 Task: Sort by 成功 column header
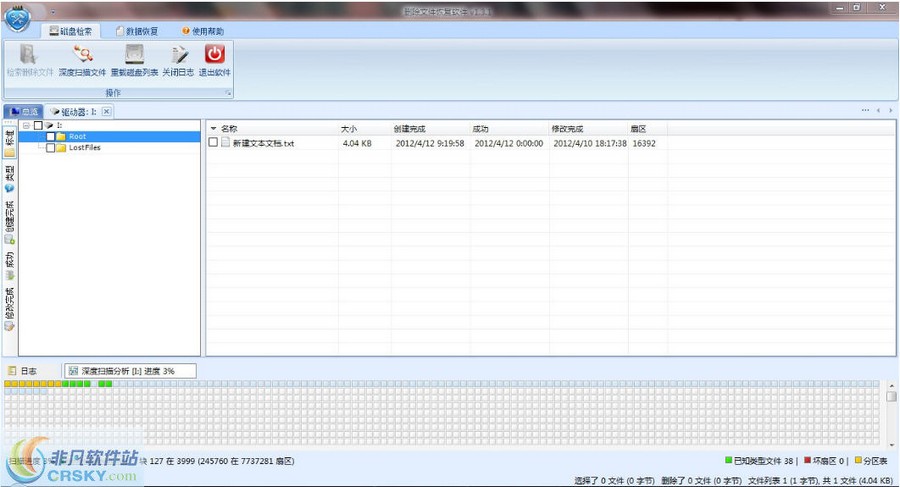(509, 129)
